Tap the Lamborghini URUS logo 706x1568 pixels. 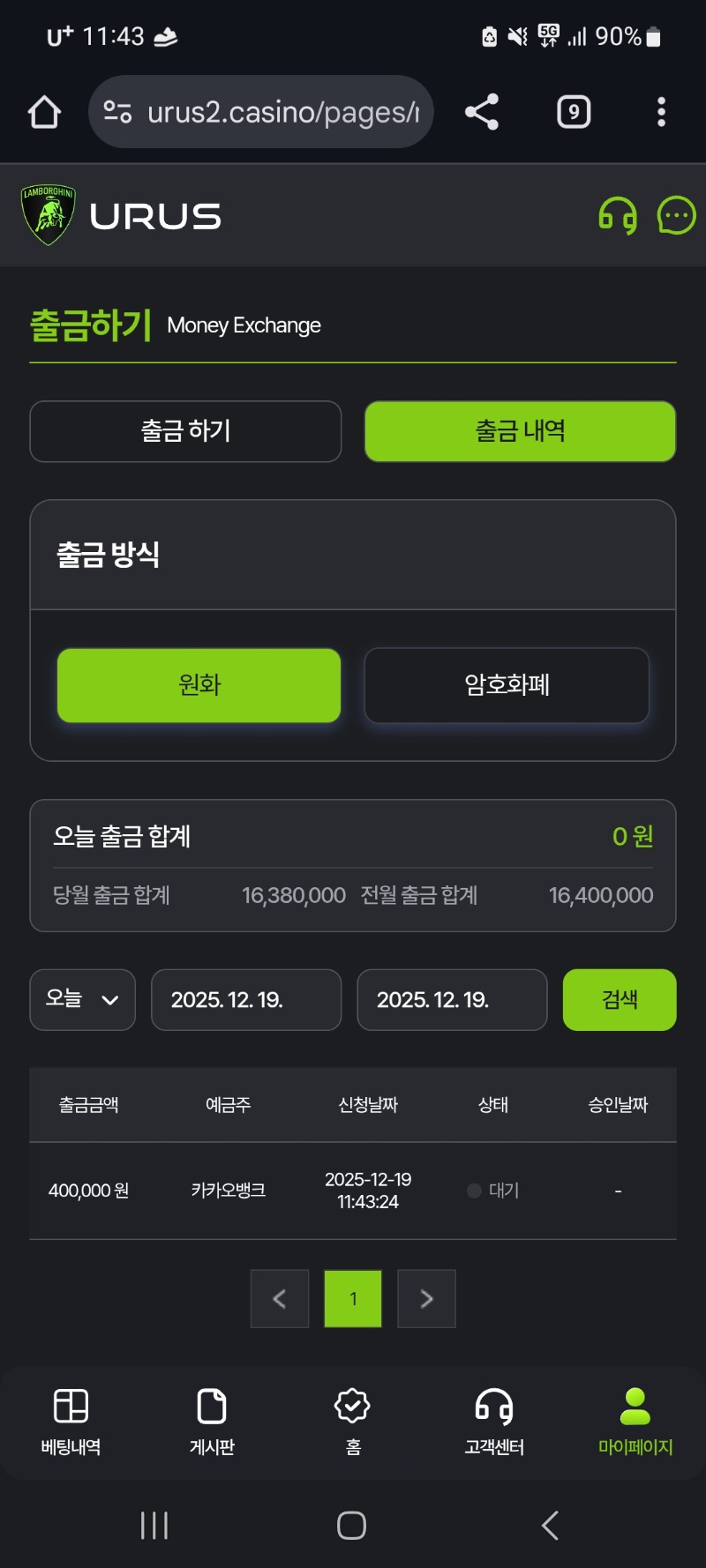pyautogui.click(x=122, y=216)
